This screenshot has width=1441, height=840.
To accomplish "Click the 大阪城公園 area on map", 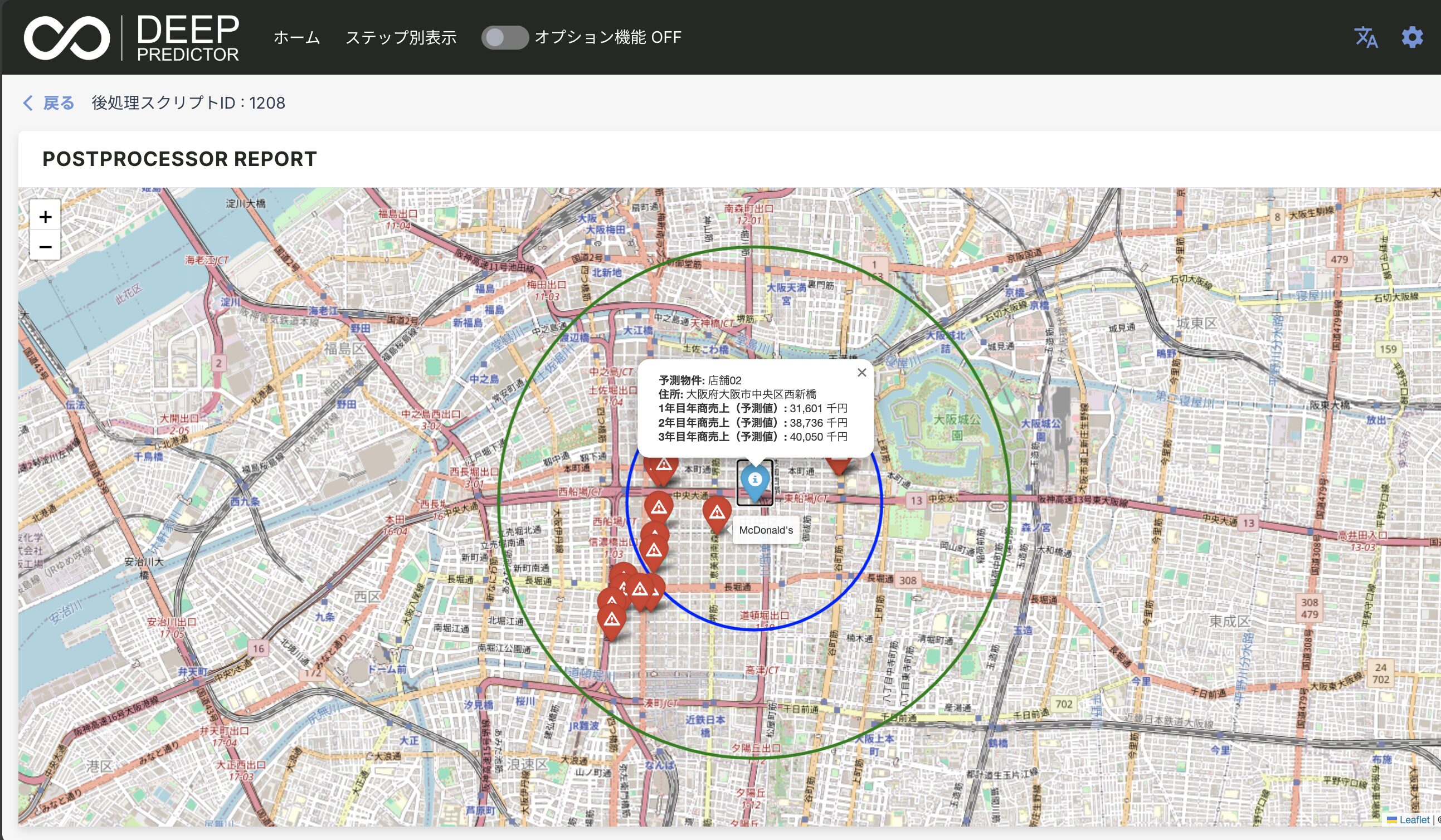I will point(957,426).
